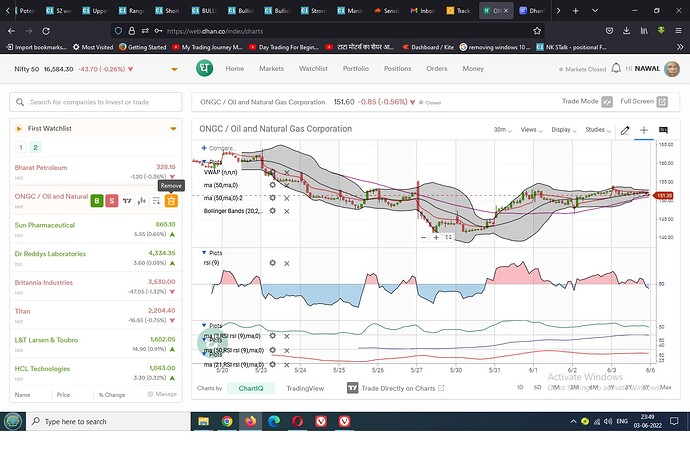690x451 pixels.
Task: Open settings gear for Bollinger Bands study
Action: click(272, 211)
